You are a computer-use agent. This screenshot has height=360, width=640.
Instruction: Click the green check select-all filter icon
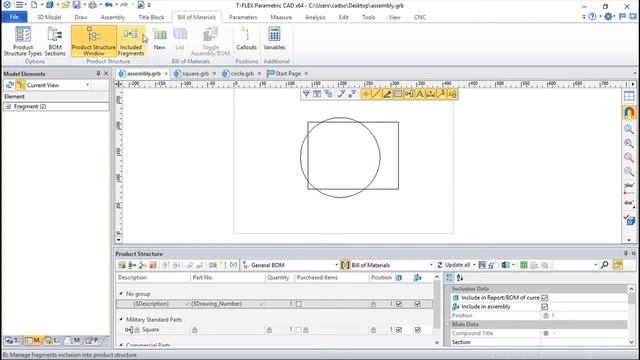341,94
